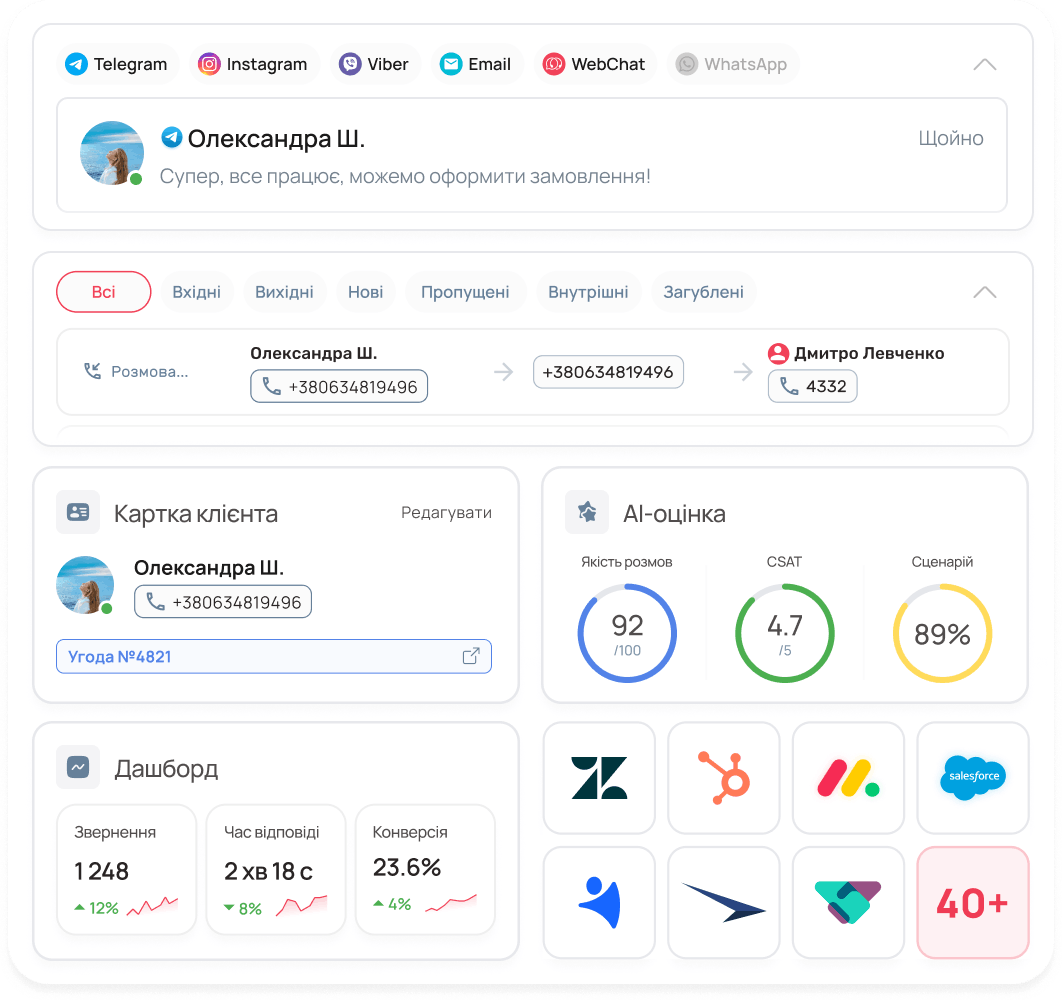Screen dimensions: 1062x1000
Task: Click Олександра's avatar in the client card
Action: click(x=85, y=585)
